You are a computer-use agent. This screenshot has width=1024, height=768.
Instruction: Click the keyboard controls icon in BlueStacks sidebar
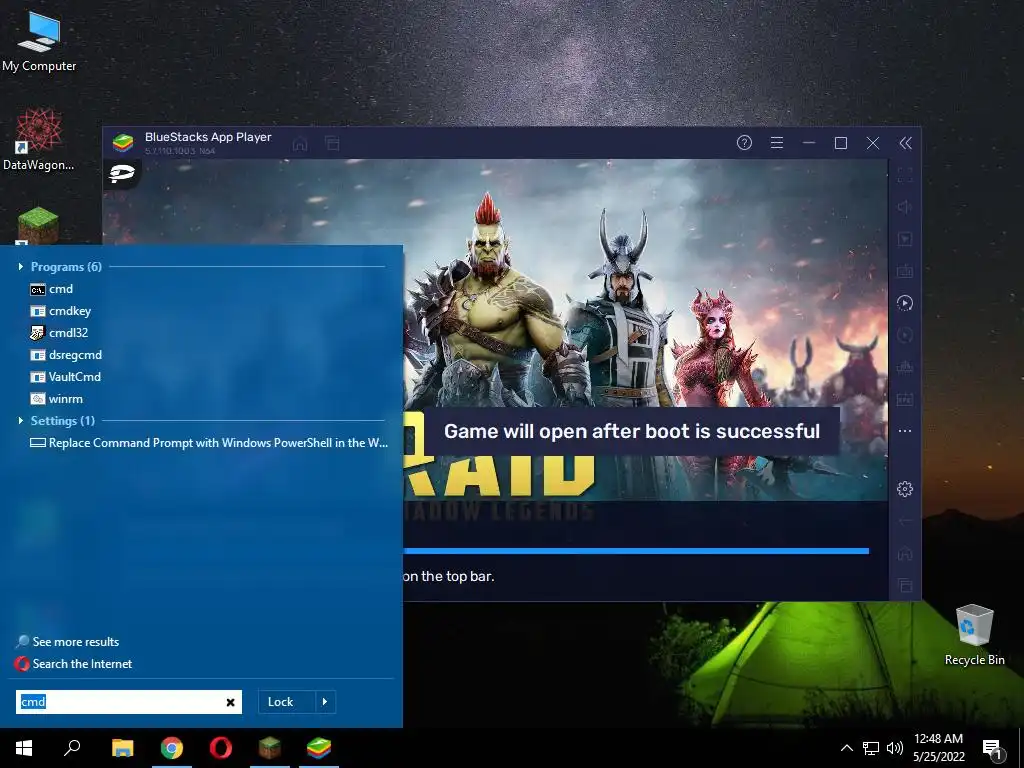tap(904, 271)
